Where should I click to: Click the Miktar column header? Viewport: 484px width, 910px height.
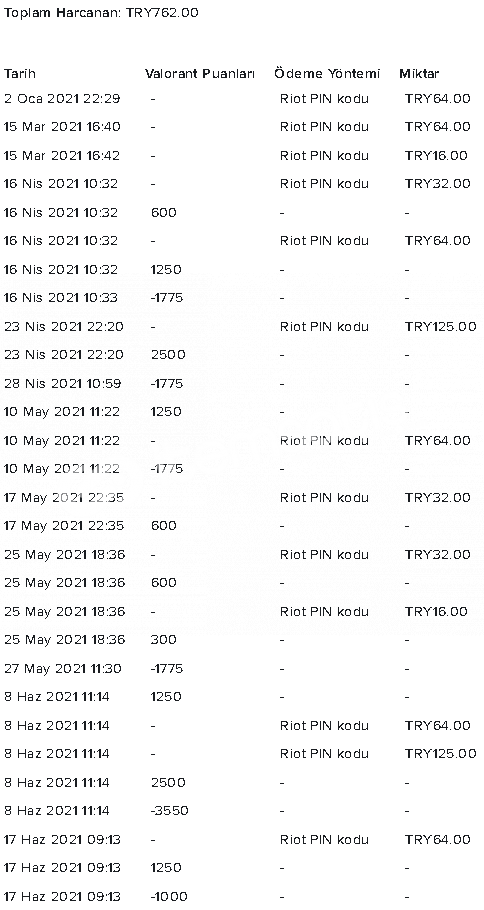[x=419, y=74]
